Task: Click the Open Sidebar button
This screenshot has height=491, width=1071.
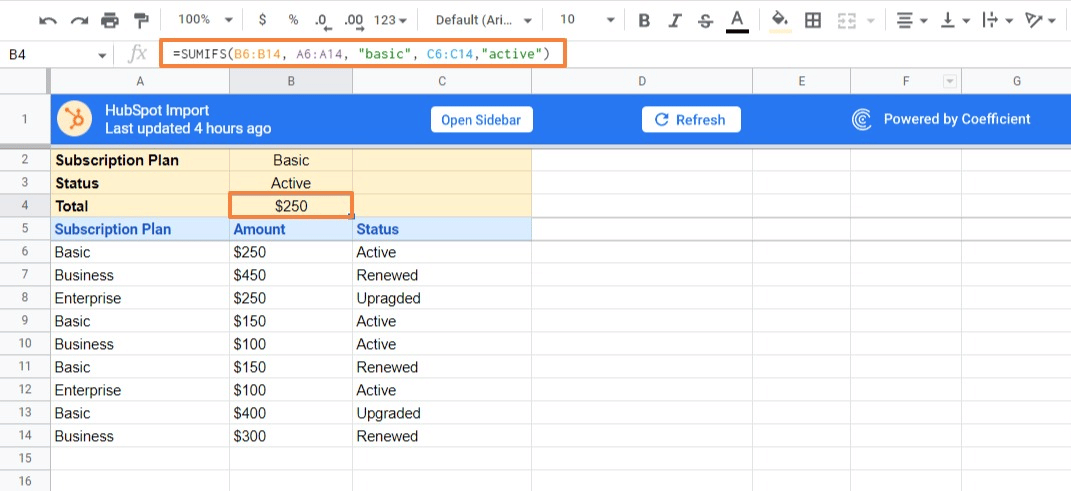Action: pos(482,120)
